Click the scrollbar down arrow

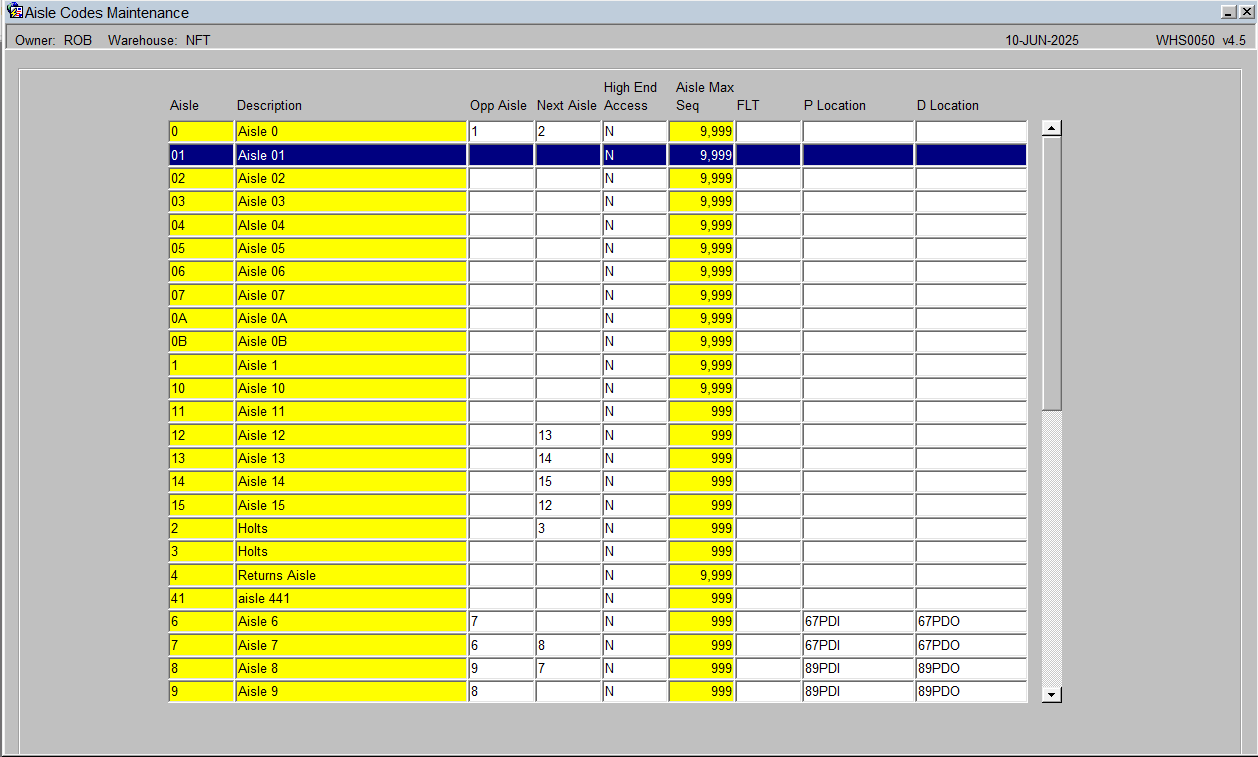click(1051, 694)
